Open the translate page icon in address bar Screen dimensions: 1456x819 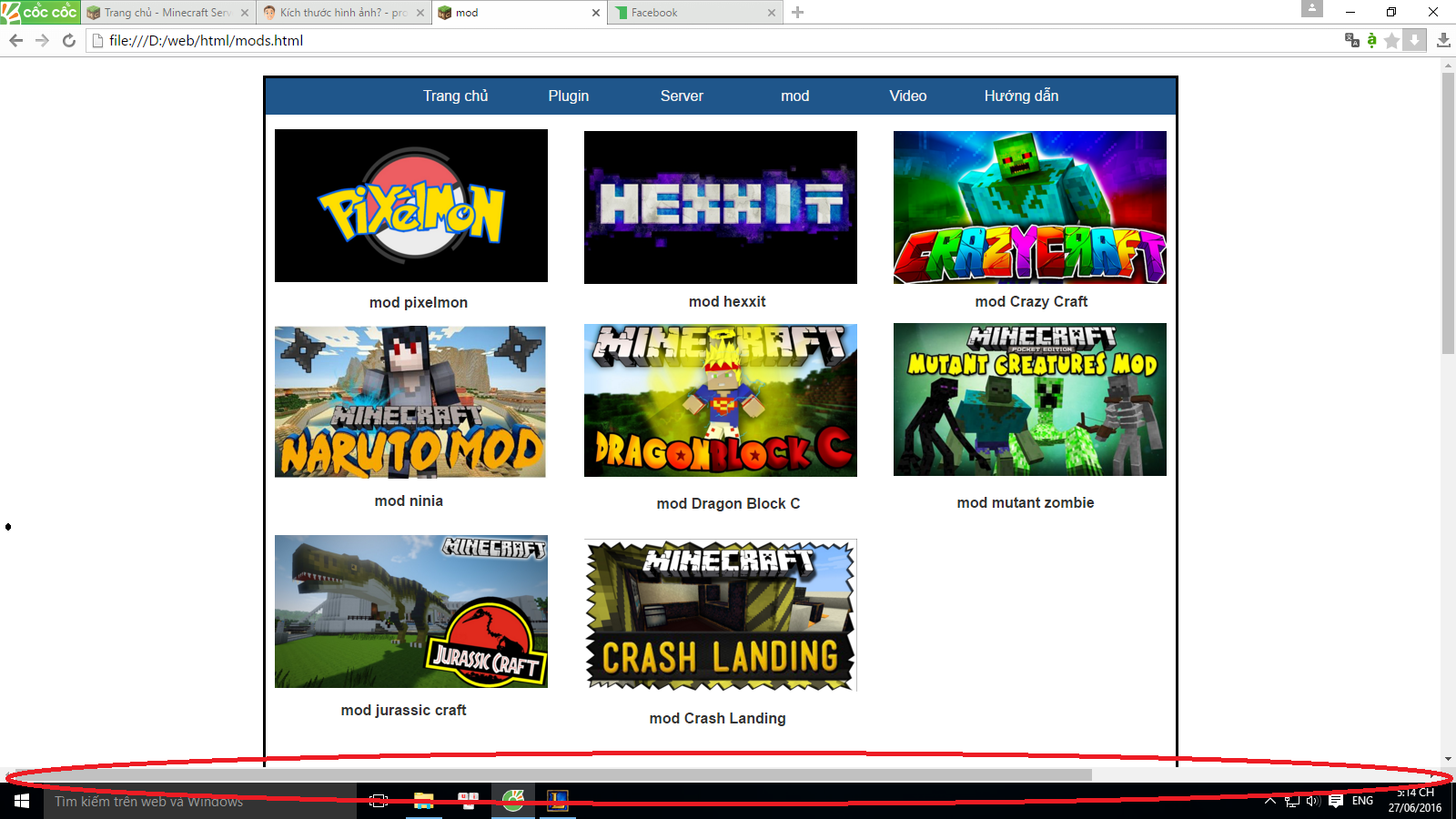[x=1352, y=40]
